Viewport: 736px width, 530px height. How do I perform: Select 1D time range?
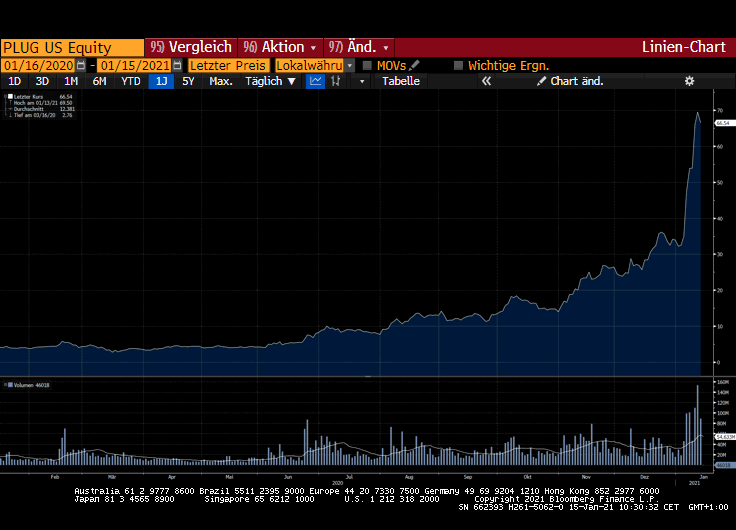(x=15, y=81)
